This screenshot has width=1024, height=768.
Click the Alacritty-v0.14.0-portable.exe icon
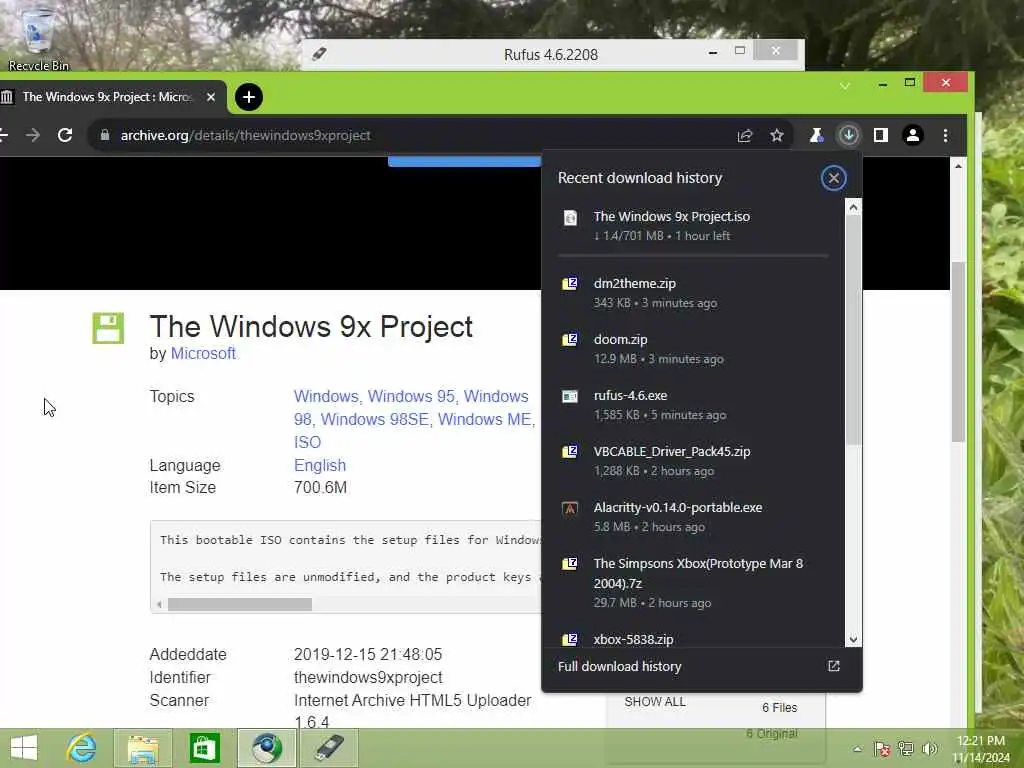[570, 508]
